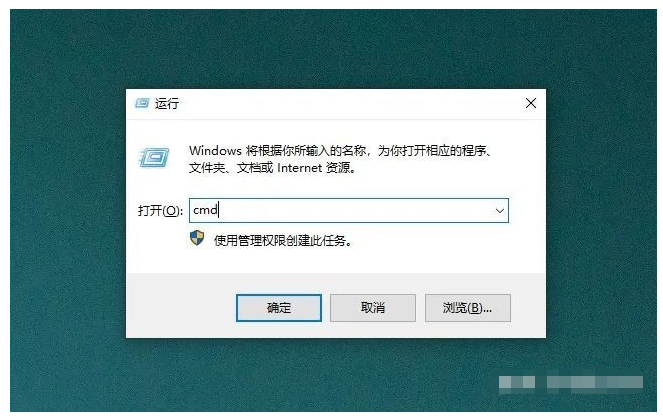663x419 pixels.
Task: Cancel with the 取消 button
Action: pos(373,308)
